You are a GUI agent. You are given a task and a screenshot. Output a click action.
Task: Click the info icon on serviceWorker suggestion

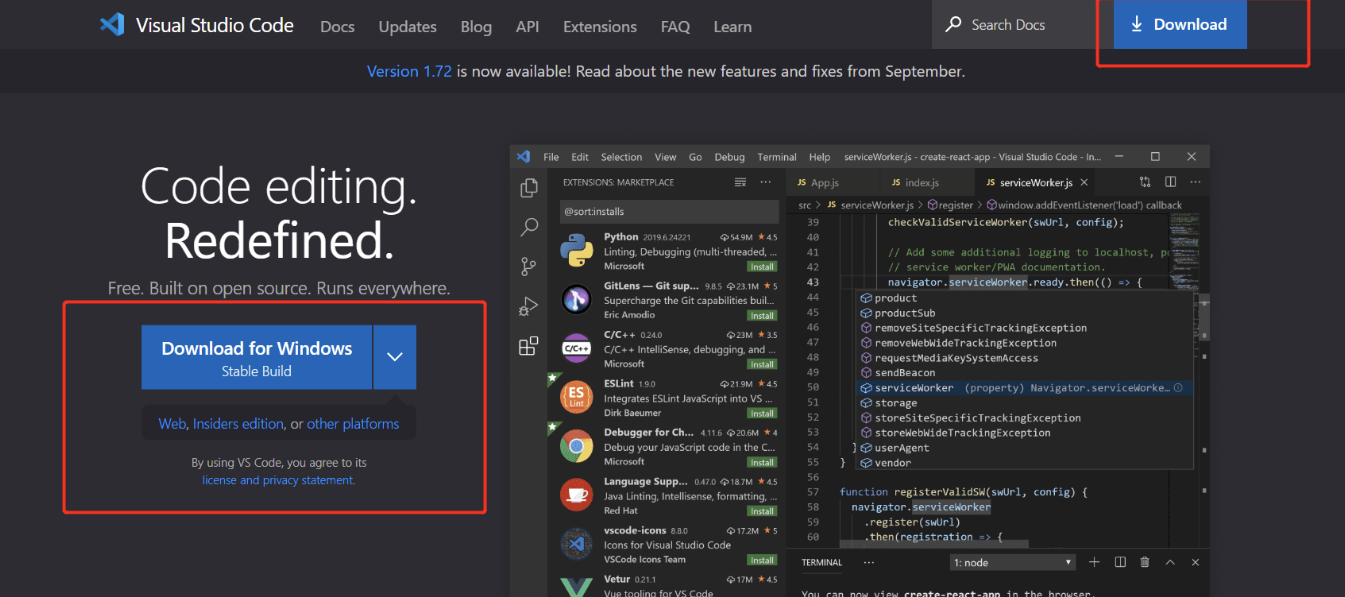click(1178, 387)
